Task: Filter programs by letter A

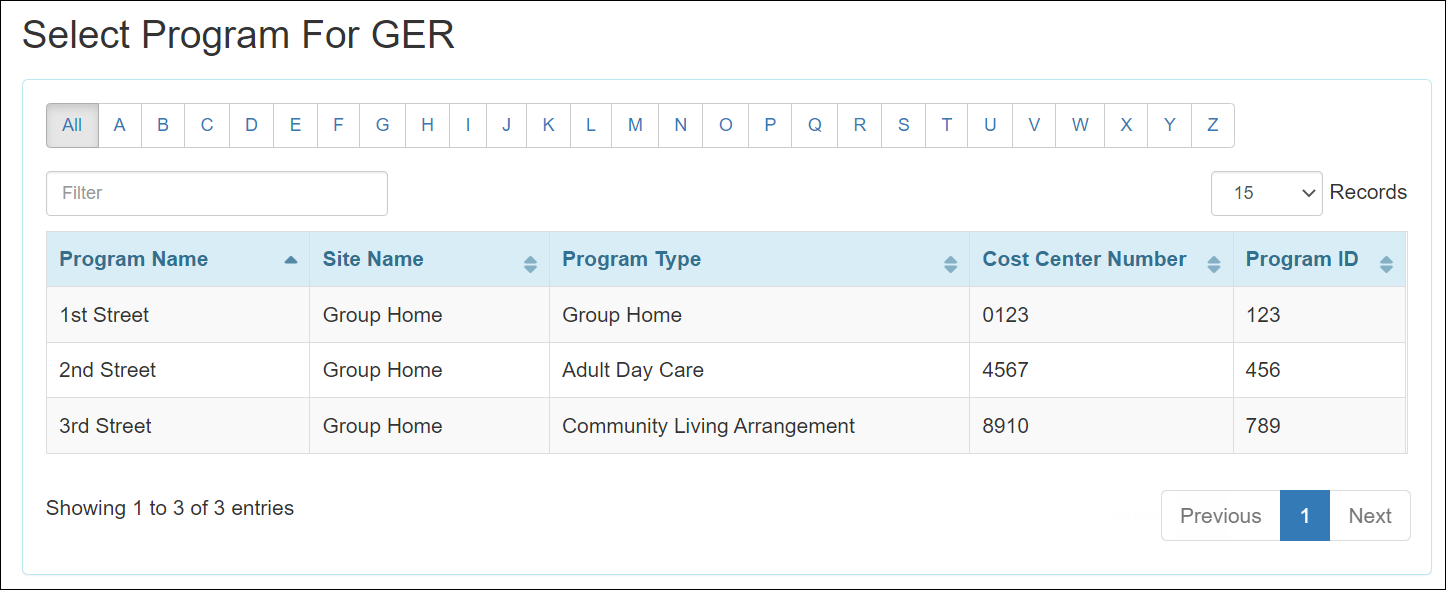Action: (x=120, y=125)
